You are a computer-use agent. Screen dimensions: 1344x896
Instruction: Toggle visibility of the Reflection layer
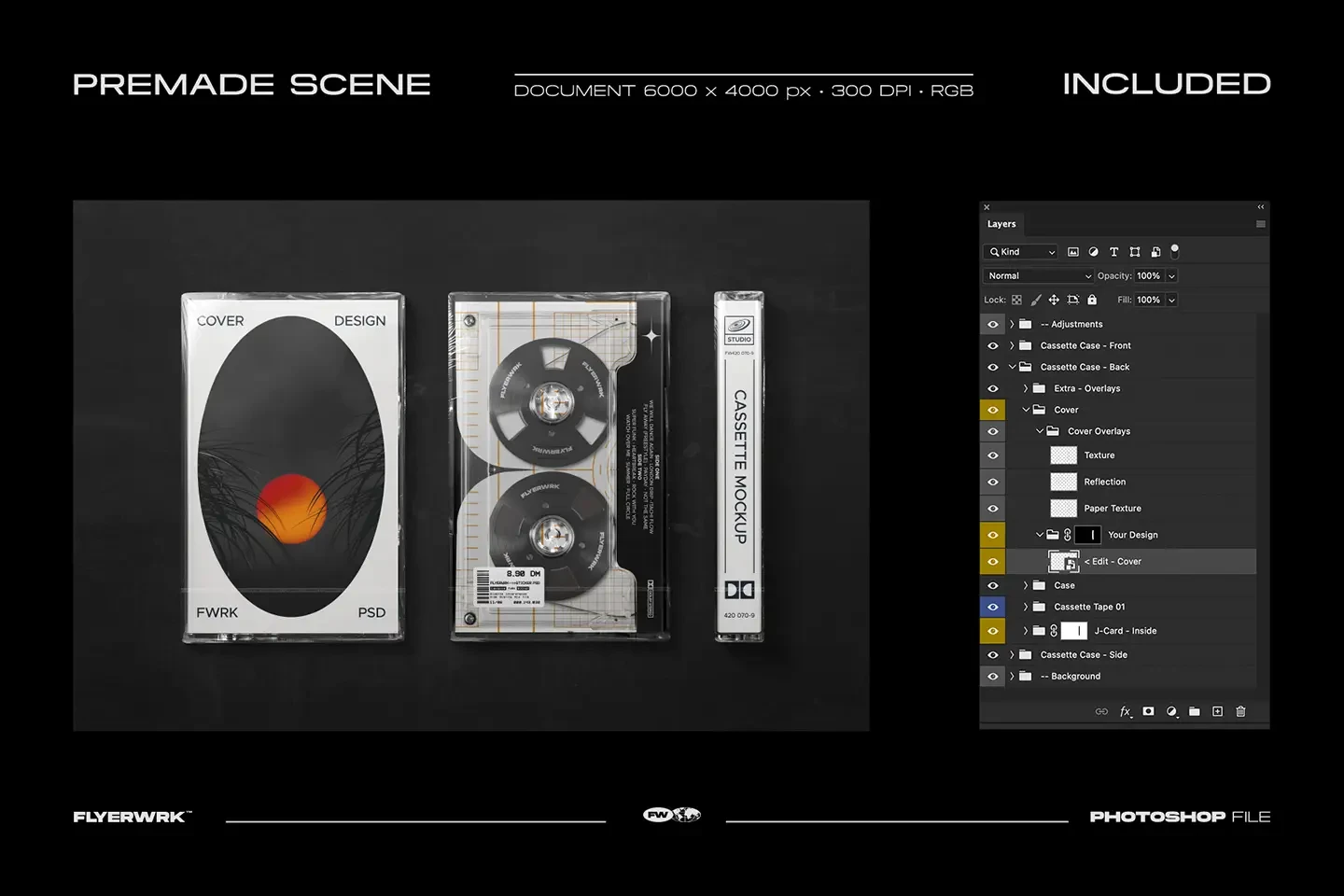click(992, 481)
